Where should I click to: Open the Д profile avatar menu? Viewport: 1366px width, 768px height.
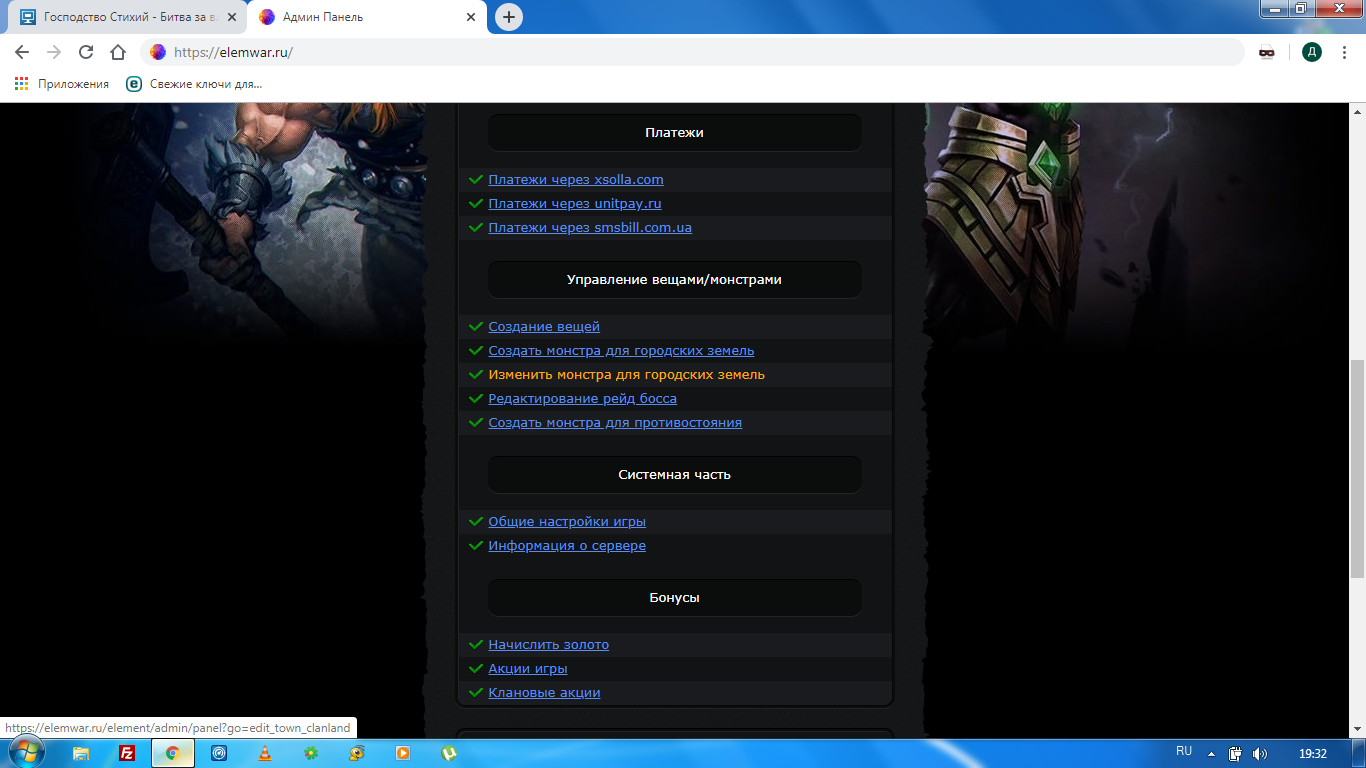(x=1311, y=52)
